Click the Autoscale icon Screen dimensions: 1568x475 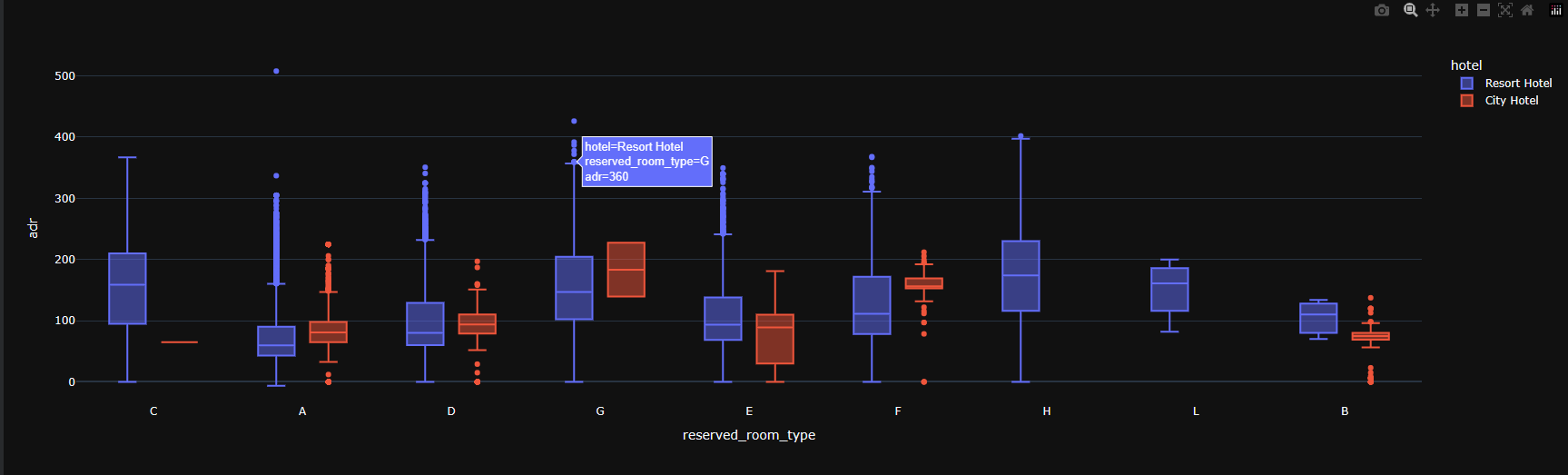(1505, 10)
